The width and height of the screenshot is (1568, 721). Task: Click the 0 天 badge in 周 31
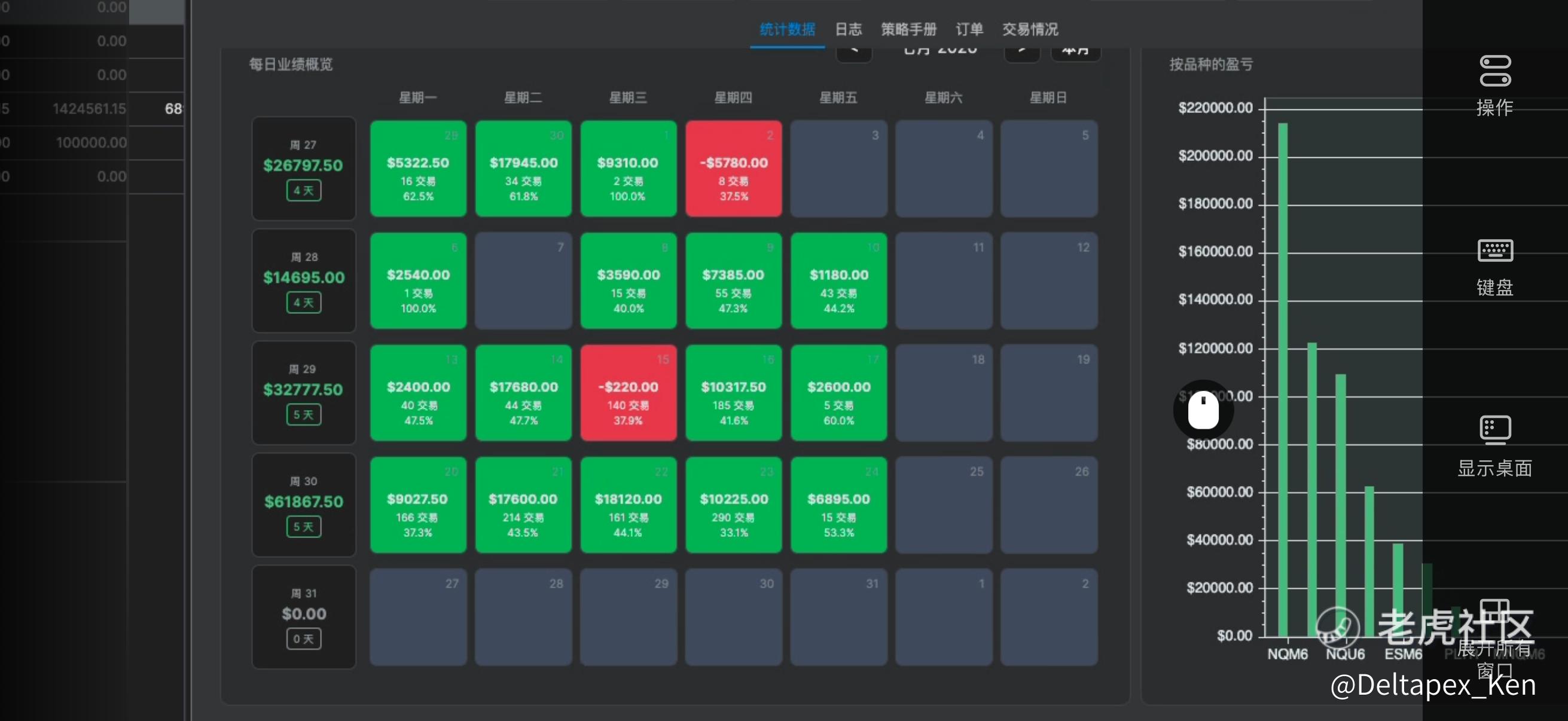coord(304,639)
